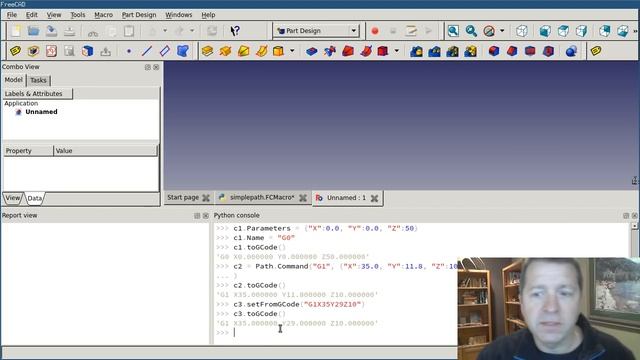Start macro recording with the red dot
Viewport: 640px width, 360px height.
(375, 31)
